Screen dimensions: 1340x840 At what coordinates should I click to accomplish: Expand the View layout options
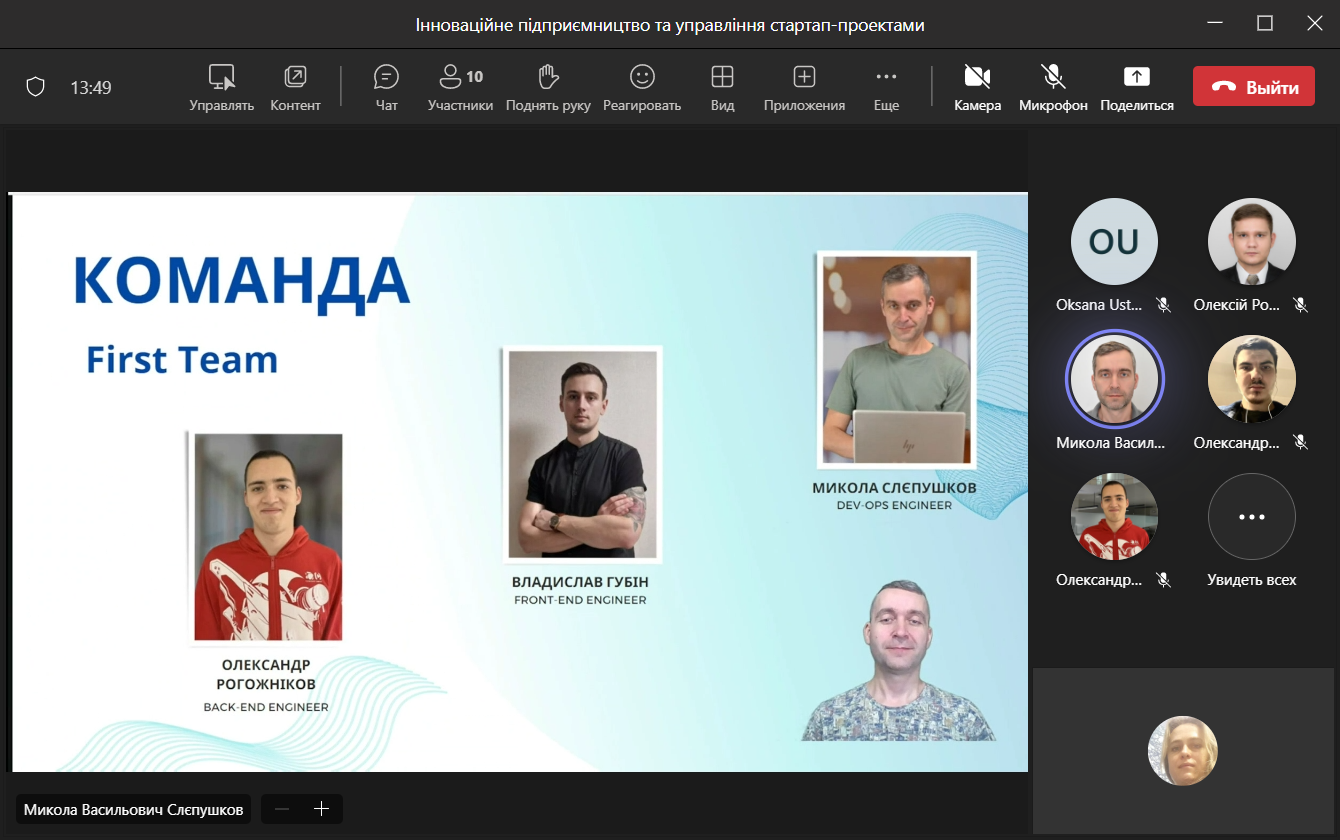tap(722, 87)
